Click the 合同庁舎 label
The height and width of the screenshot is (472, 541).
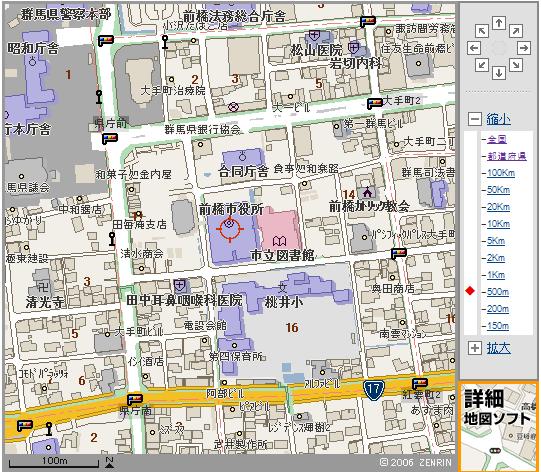click(244, 171)
